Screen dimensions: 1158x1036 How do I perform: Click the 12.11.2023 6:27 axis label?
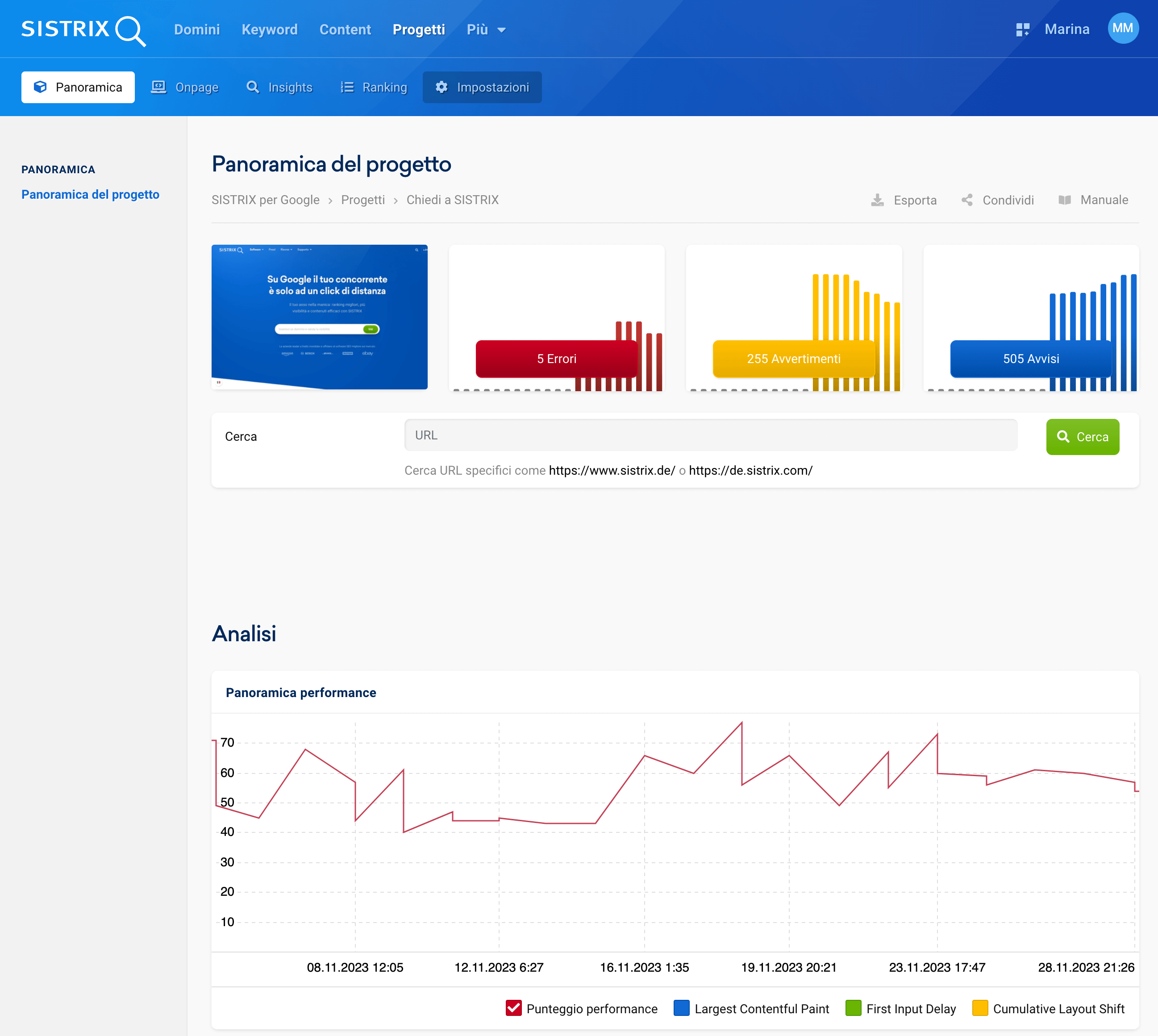pos(499,967)
